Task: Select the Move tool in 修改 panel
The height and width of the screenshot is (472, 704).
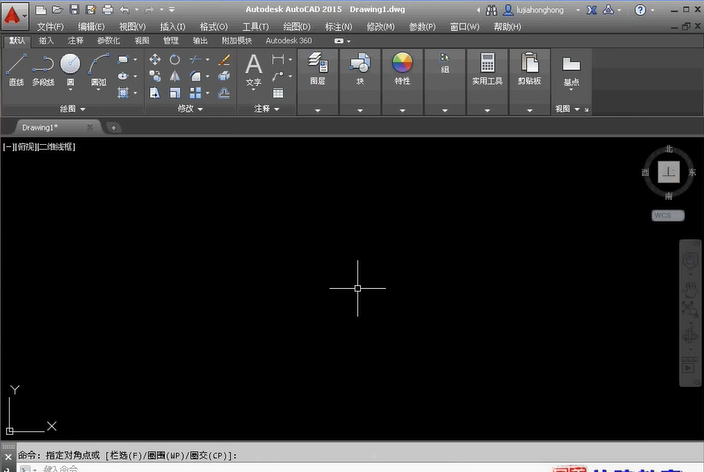Action: (x=155, y=59)
